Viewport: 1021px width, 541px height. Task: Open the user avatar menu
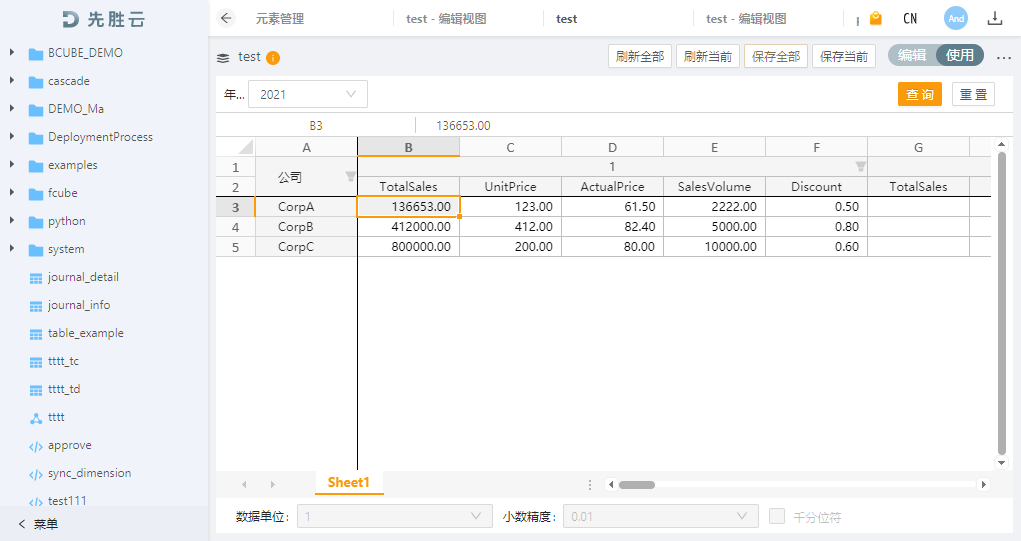(x=956, y=18)
